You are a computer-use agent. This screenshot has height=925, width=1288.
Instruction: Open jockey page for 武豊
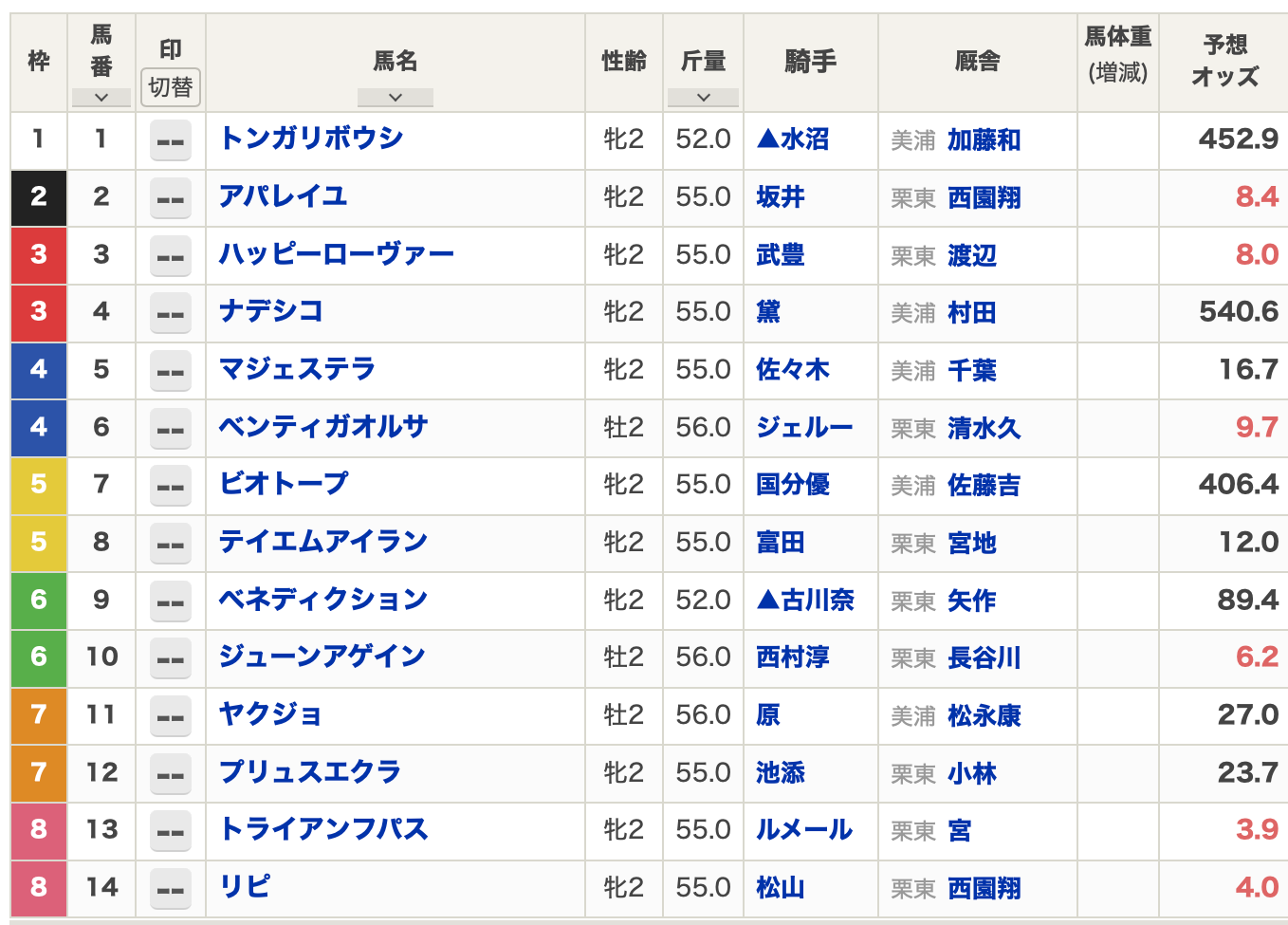coord(780,254)
